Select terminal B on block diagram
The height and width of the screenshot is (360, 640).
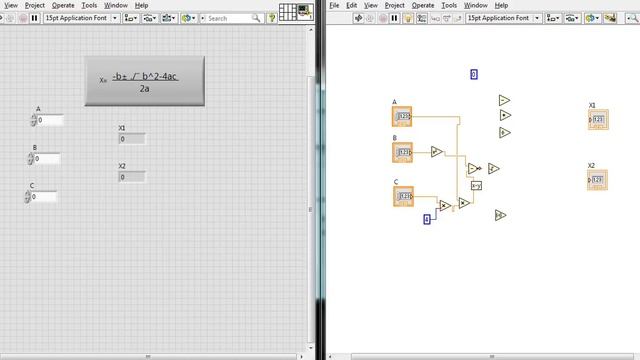point(402,152)
